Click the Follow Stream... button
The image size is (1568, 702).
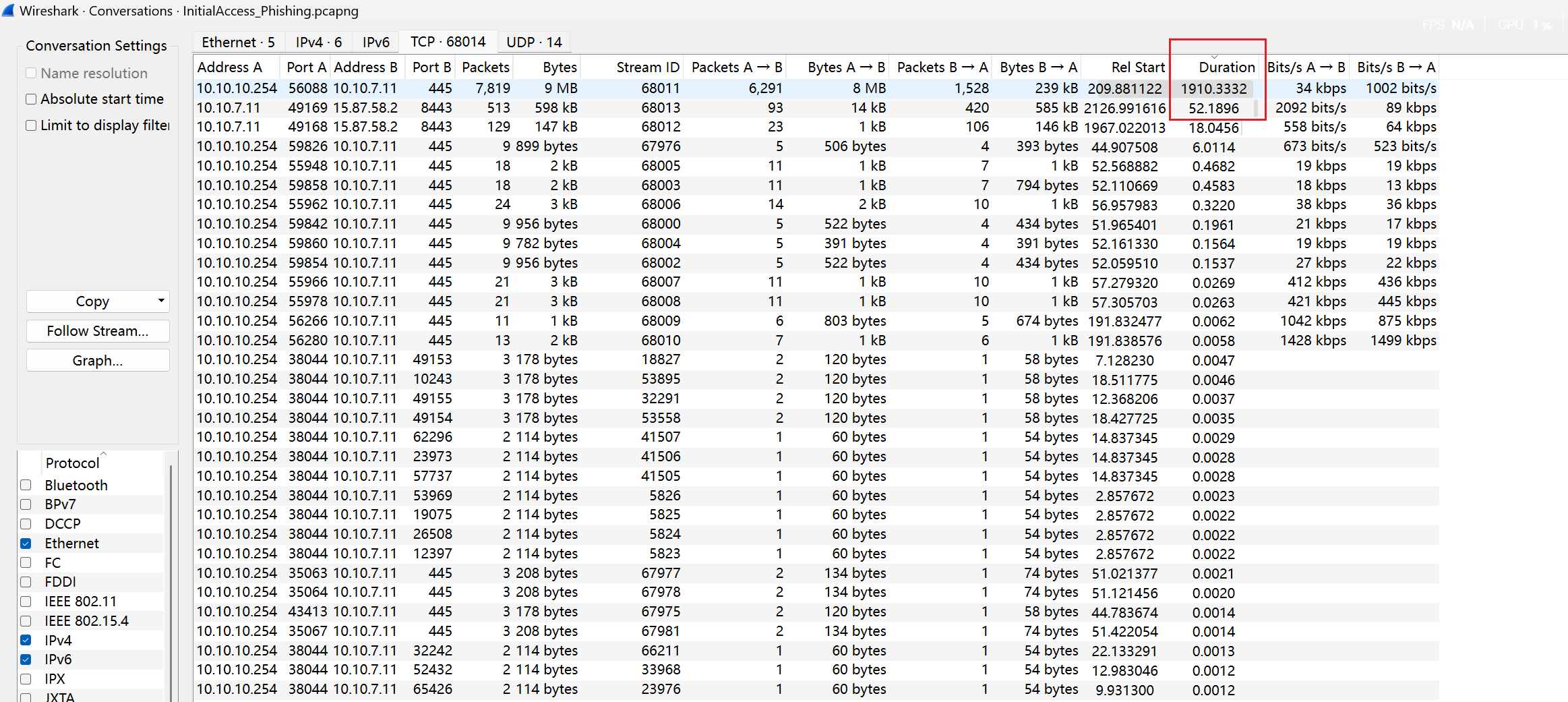click(x=98, y=331)
